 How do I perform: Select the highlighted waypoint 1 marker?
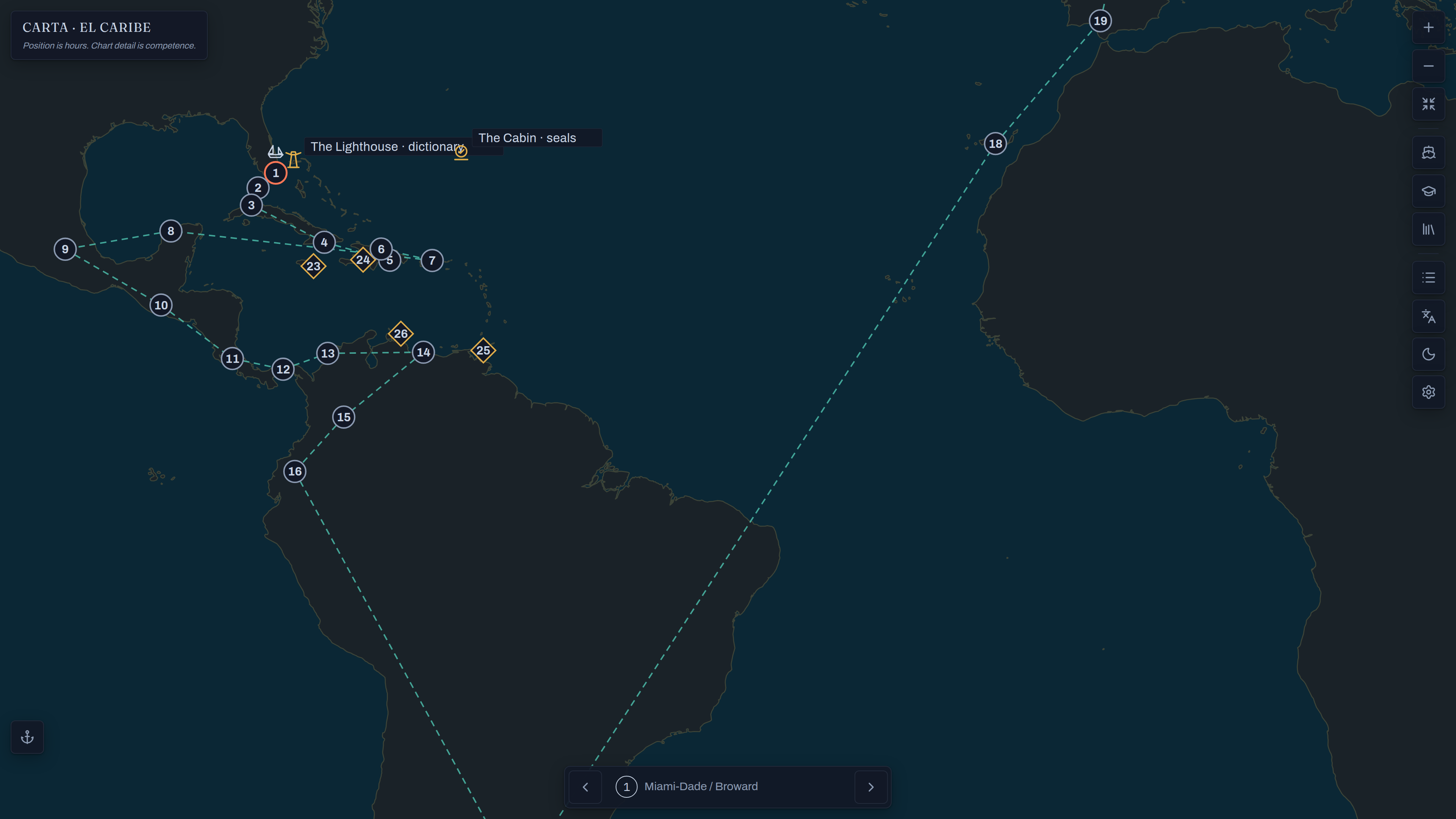coord(276,173)
